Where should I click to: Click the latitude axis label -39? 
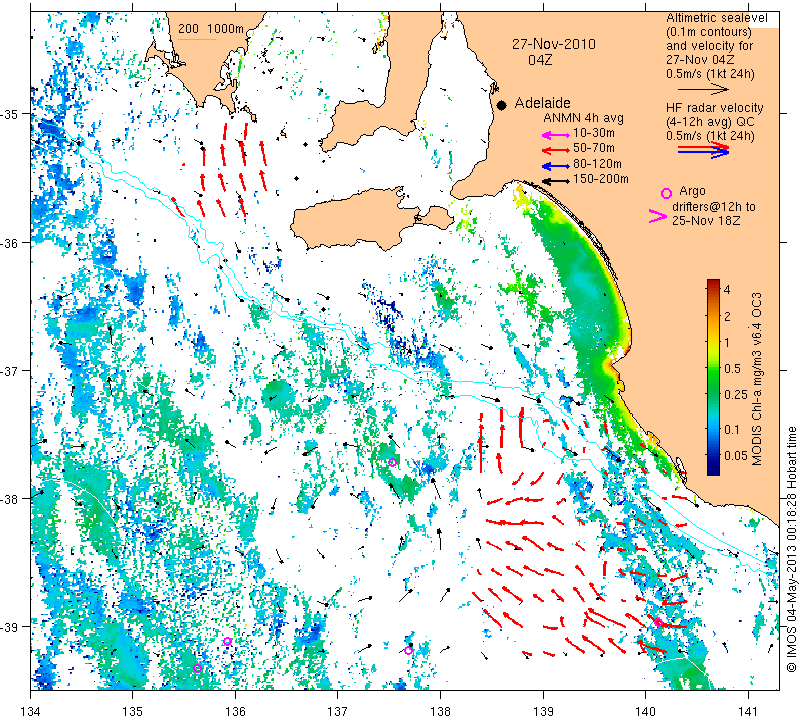[10, 627]
